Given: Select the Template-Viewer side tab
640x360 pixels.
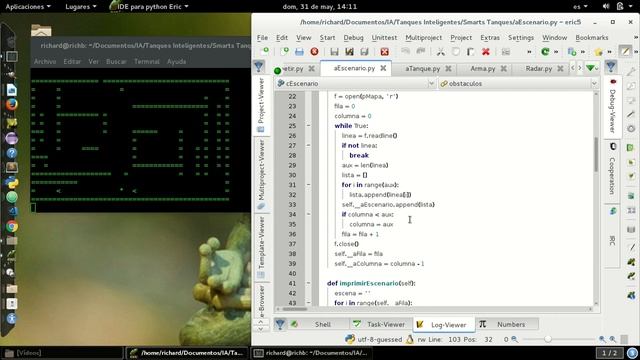Looking at the screenshot, I should pyautogui.click(x=261, y=247).
